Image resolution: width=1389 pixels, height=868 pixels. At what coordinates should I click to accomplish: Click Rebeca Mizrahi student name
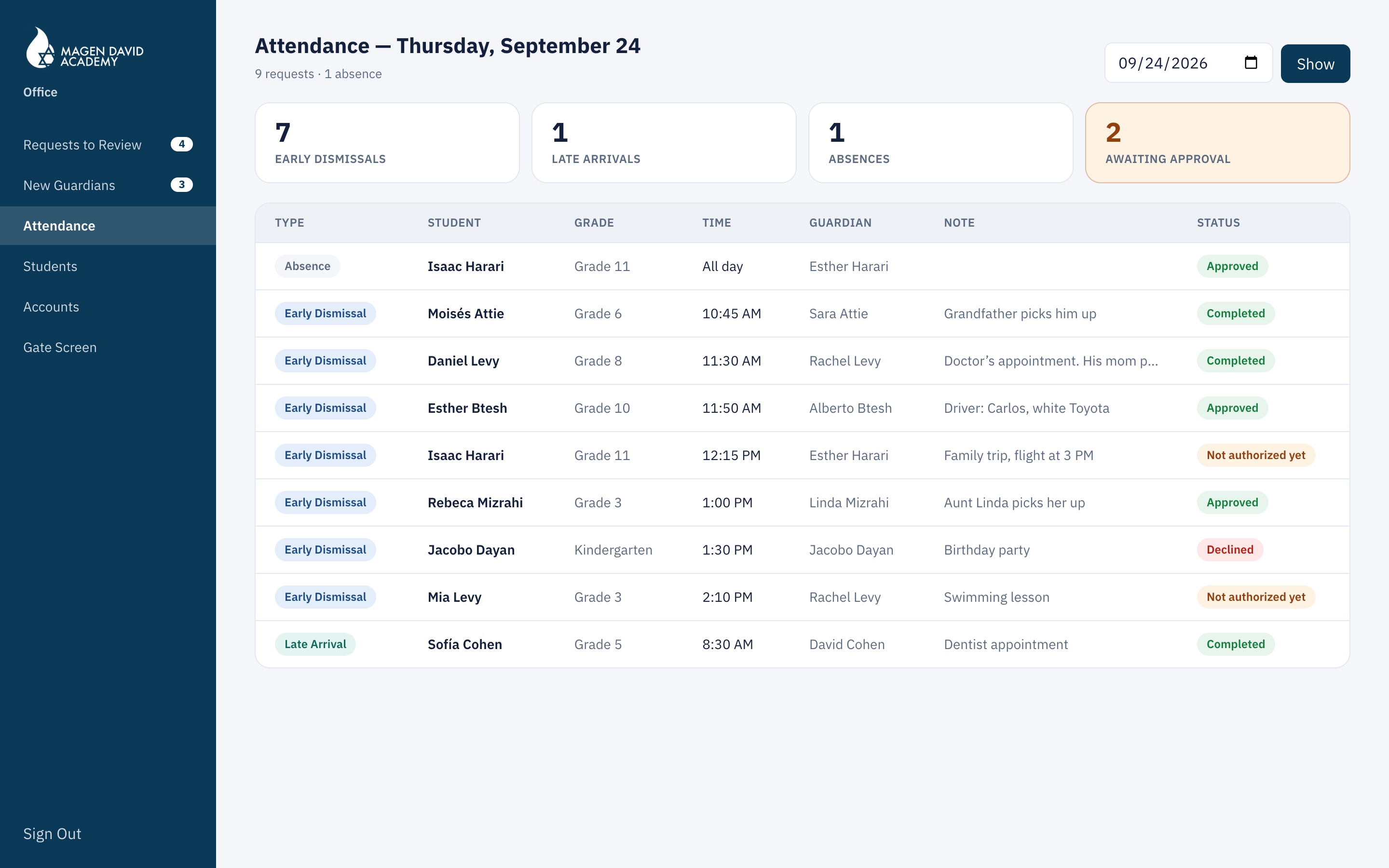coord(475,502)
